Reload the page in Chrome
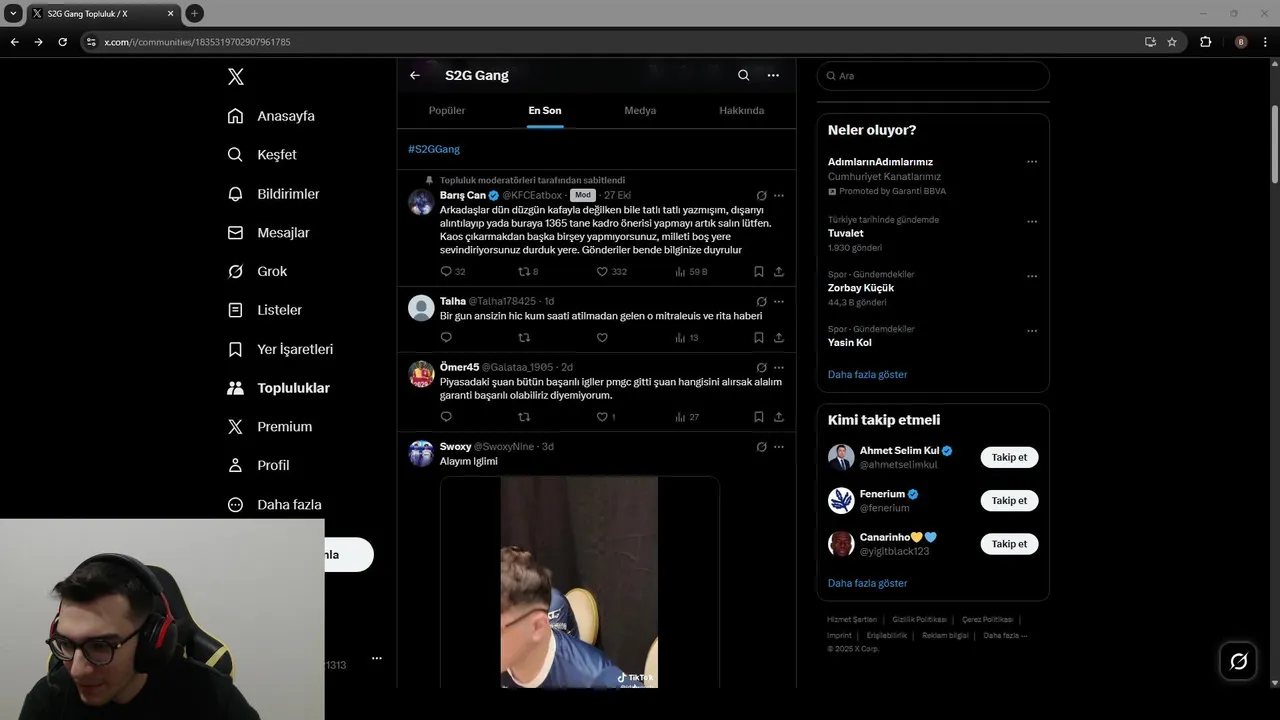The height and width of the screenshot is (720, 1280). coord(62,42)
